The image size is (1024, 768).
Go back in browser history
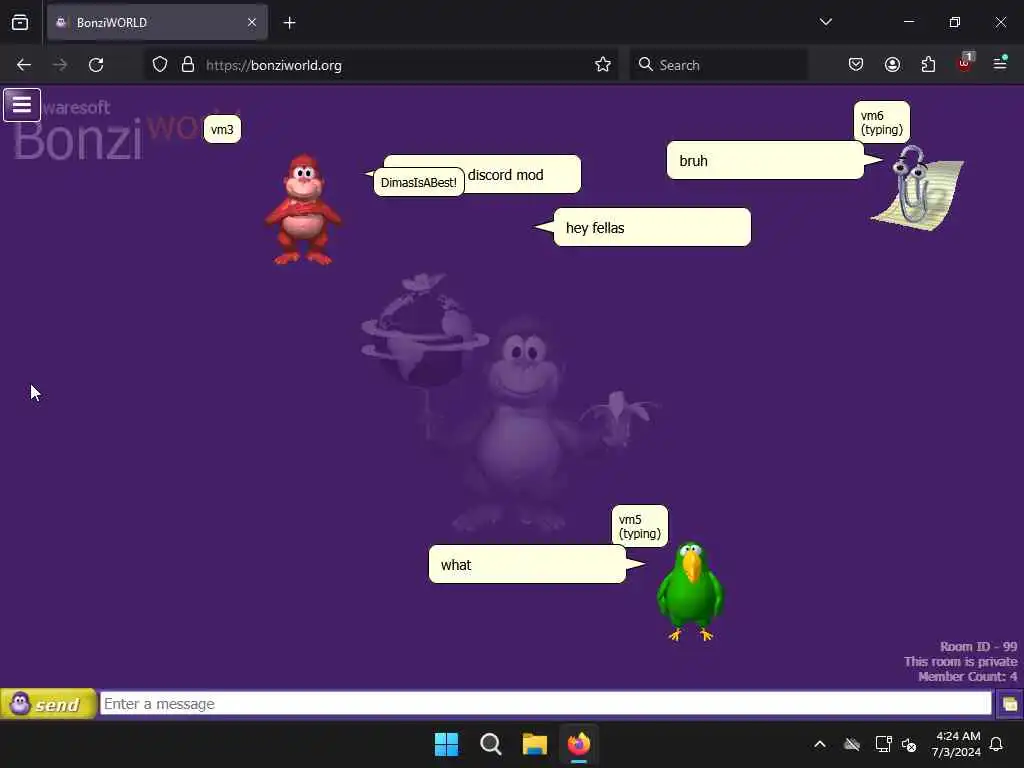(24, 65)
